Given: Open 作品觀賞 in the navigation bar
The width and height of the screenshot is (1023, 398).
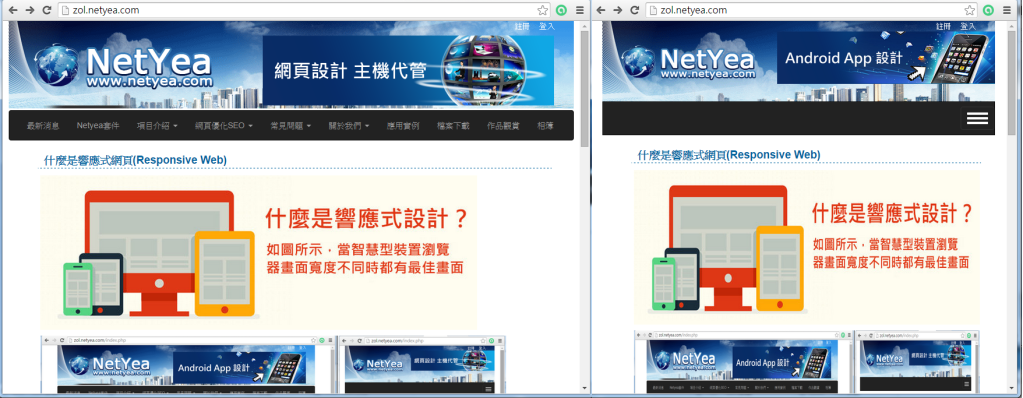Looking at the screenshot, I should coord(503,126).
